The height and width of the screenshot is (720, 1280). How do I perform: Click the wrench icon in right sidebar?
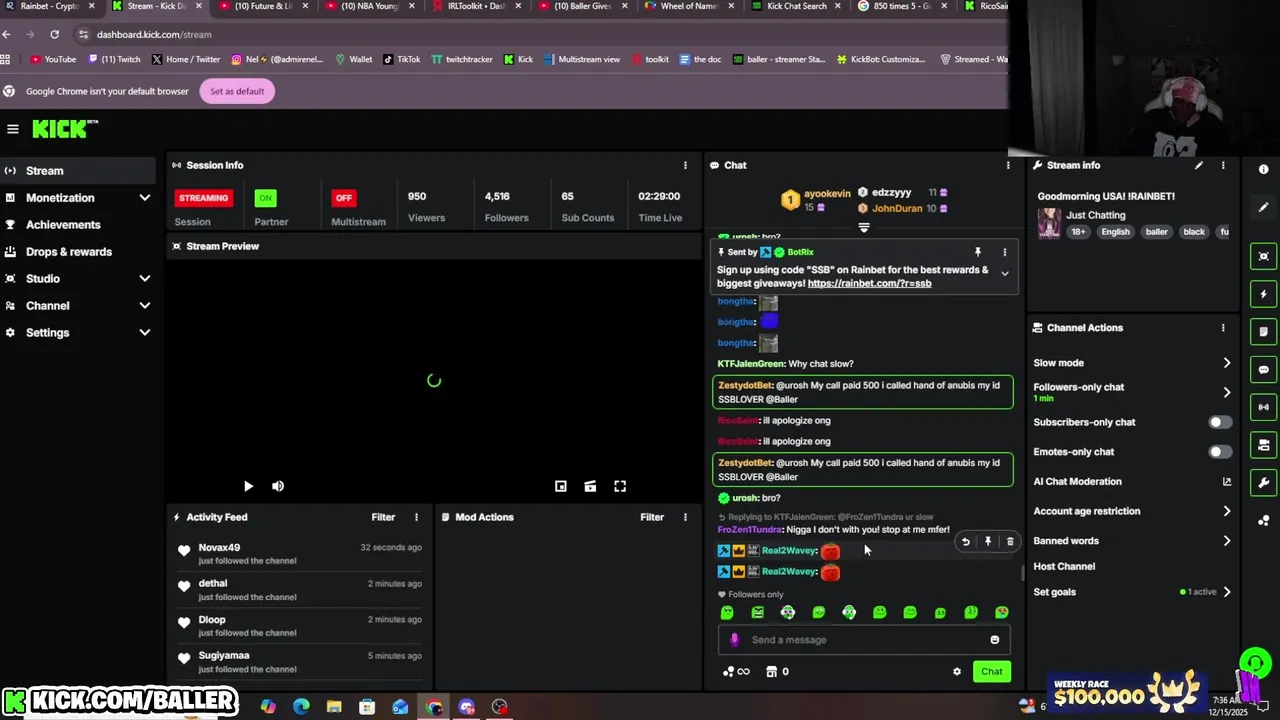pyautogui.click(x=1264, y=483)
